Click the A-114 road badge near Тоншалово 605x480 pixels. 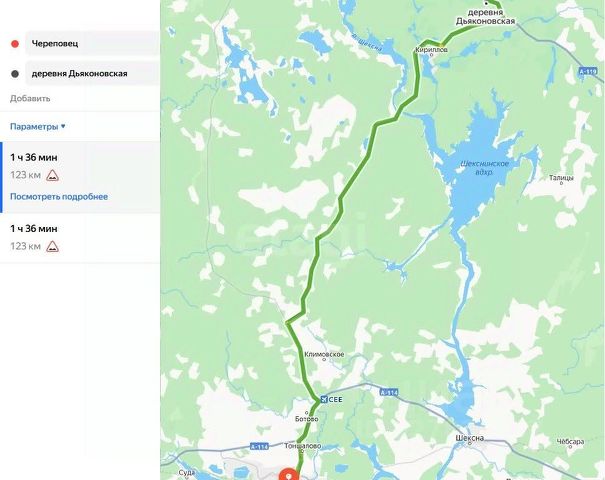pos(259,446)
